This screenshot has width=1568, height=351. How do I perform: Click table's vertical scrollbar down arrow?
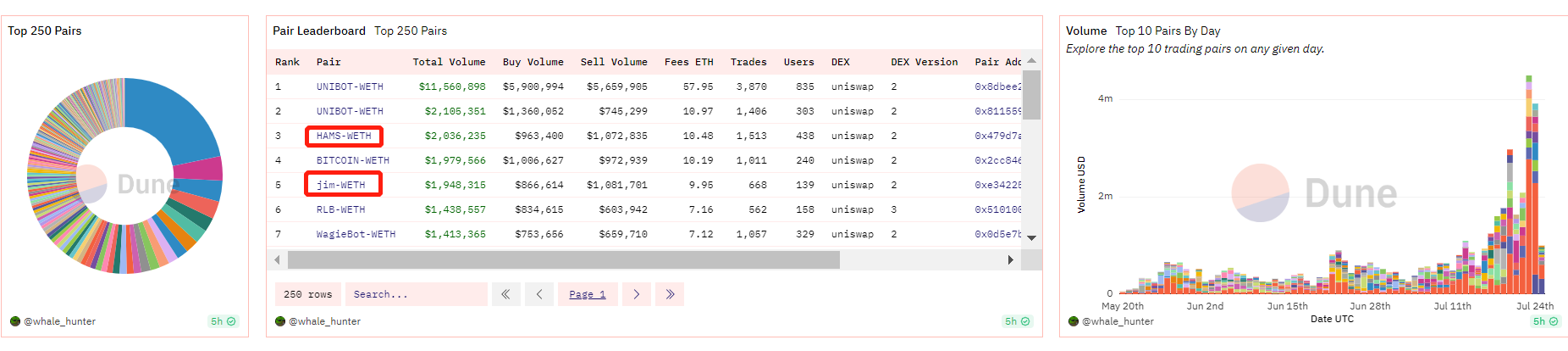tap(1031, 238)
